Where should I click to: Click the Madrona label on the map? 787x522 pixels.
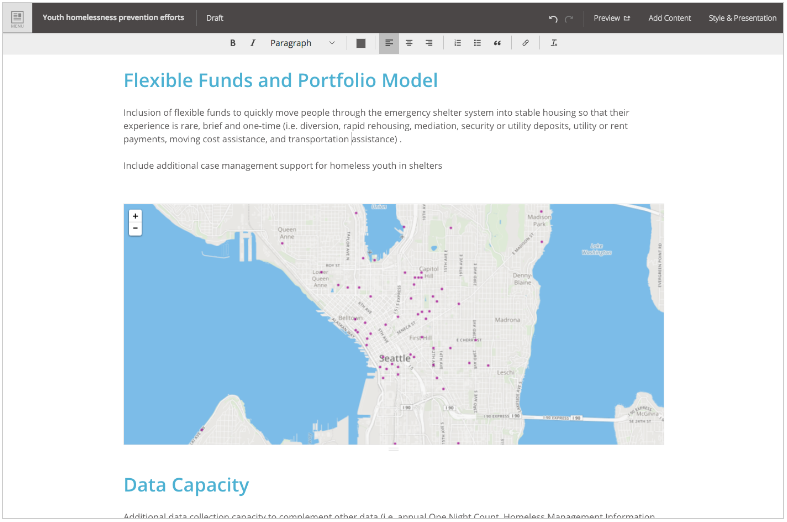507,320
